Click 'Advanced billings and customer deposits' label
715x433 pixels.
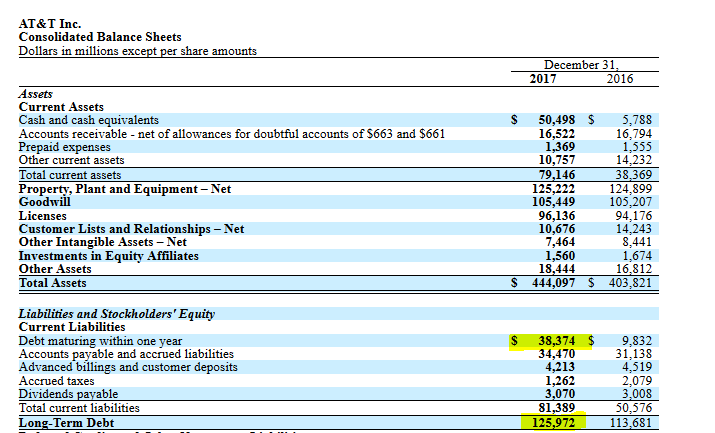pos(128,367)
